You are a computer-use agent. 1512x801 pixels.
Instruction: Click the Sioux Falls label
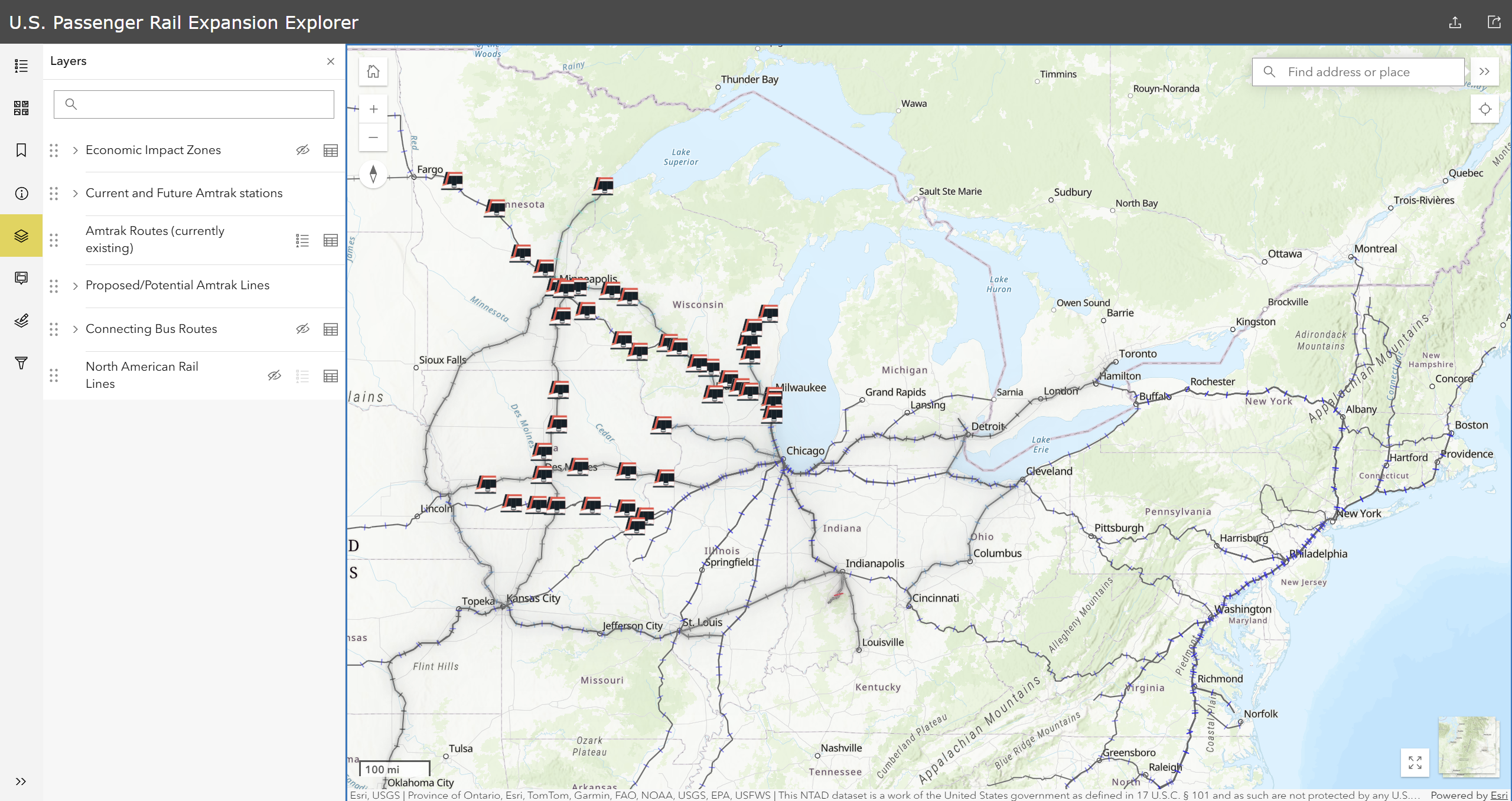pos(442,359)
